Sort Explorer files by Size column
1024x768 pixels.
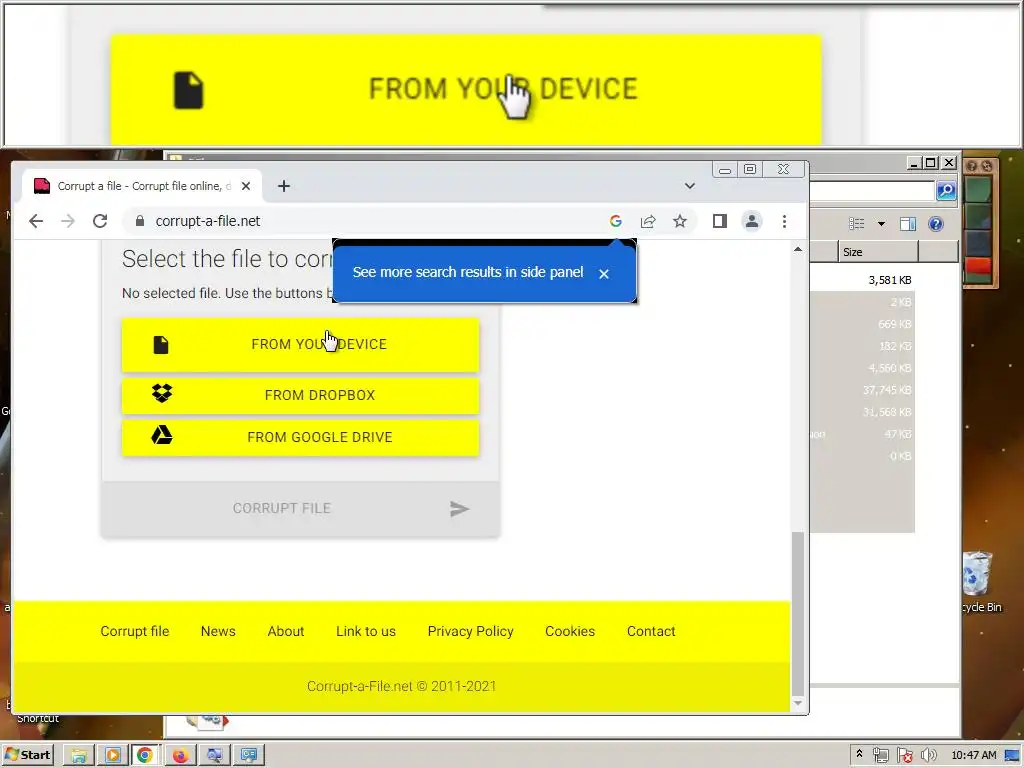(878, 252)
